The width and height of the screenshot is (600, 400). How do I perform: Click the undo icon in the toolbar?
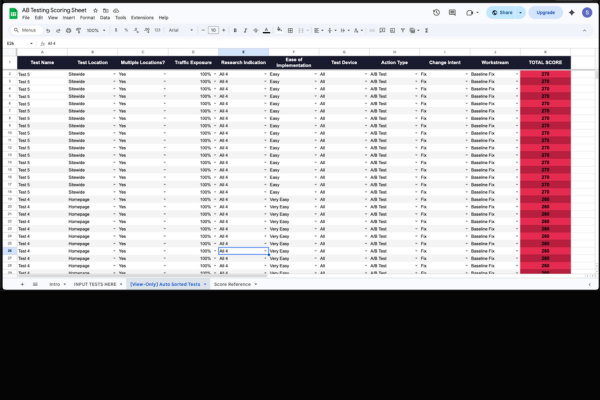pyautogui.click(x=48, y=30)
